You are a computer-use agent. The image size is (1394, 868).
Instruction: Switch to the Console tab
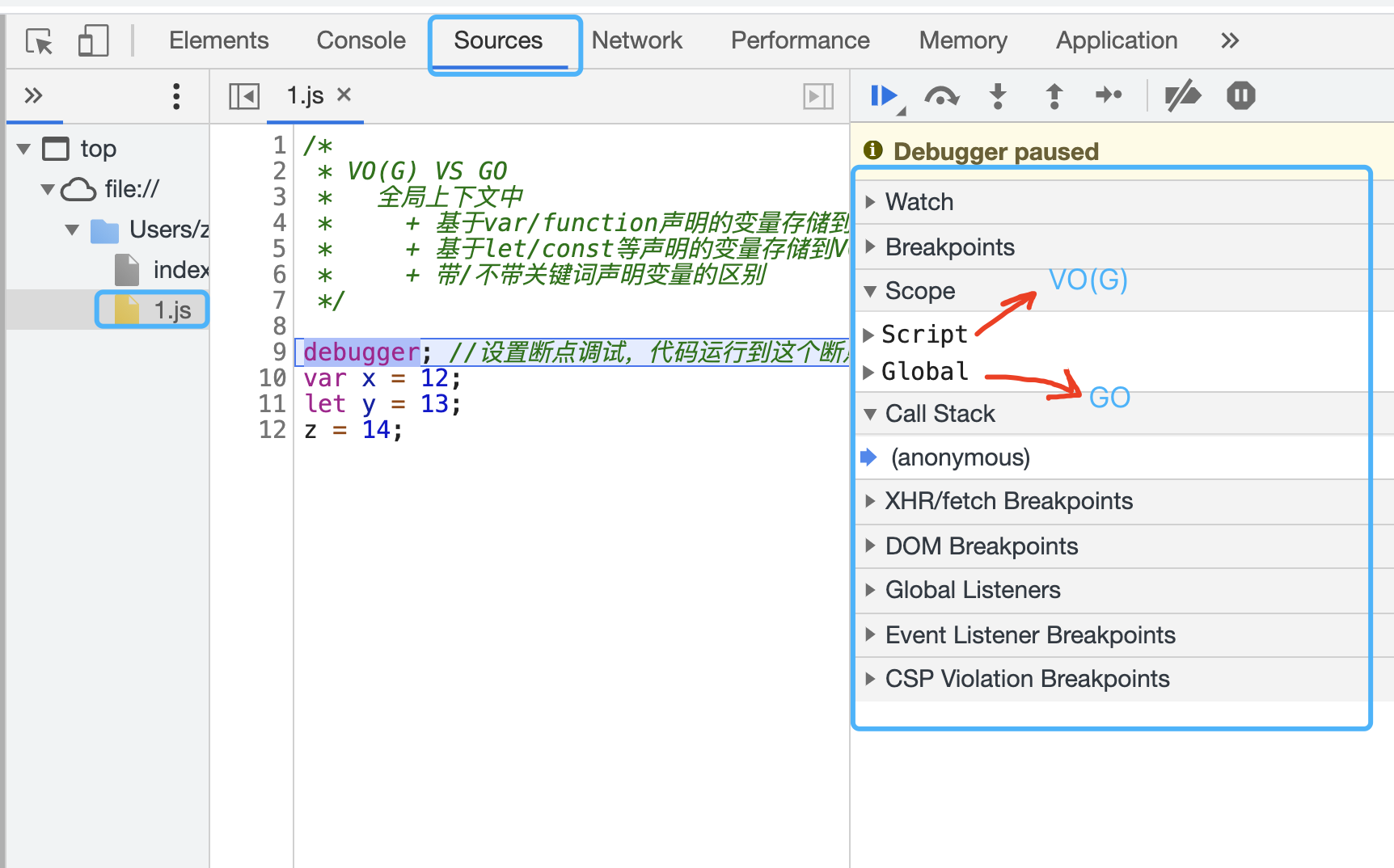point(361,40)
